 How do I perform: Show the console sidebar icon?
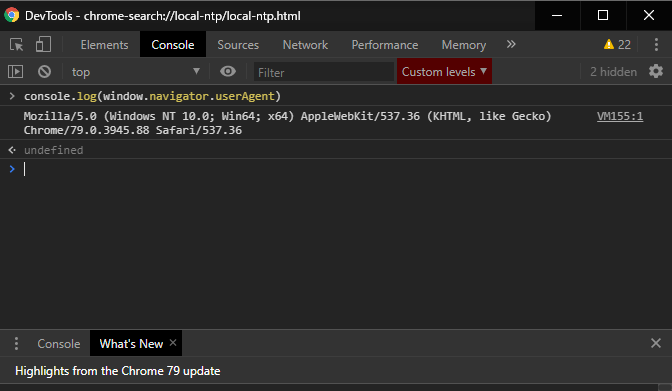(x=15, y=72)
